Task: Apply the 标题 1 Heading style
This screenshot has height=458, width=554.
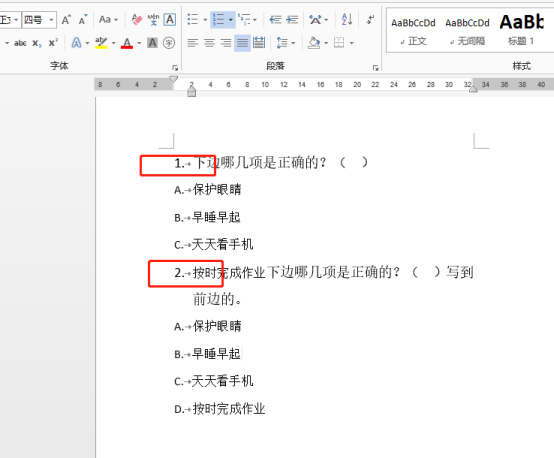Action: click(x=521, y=31)
